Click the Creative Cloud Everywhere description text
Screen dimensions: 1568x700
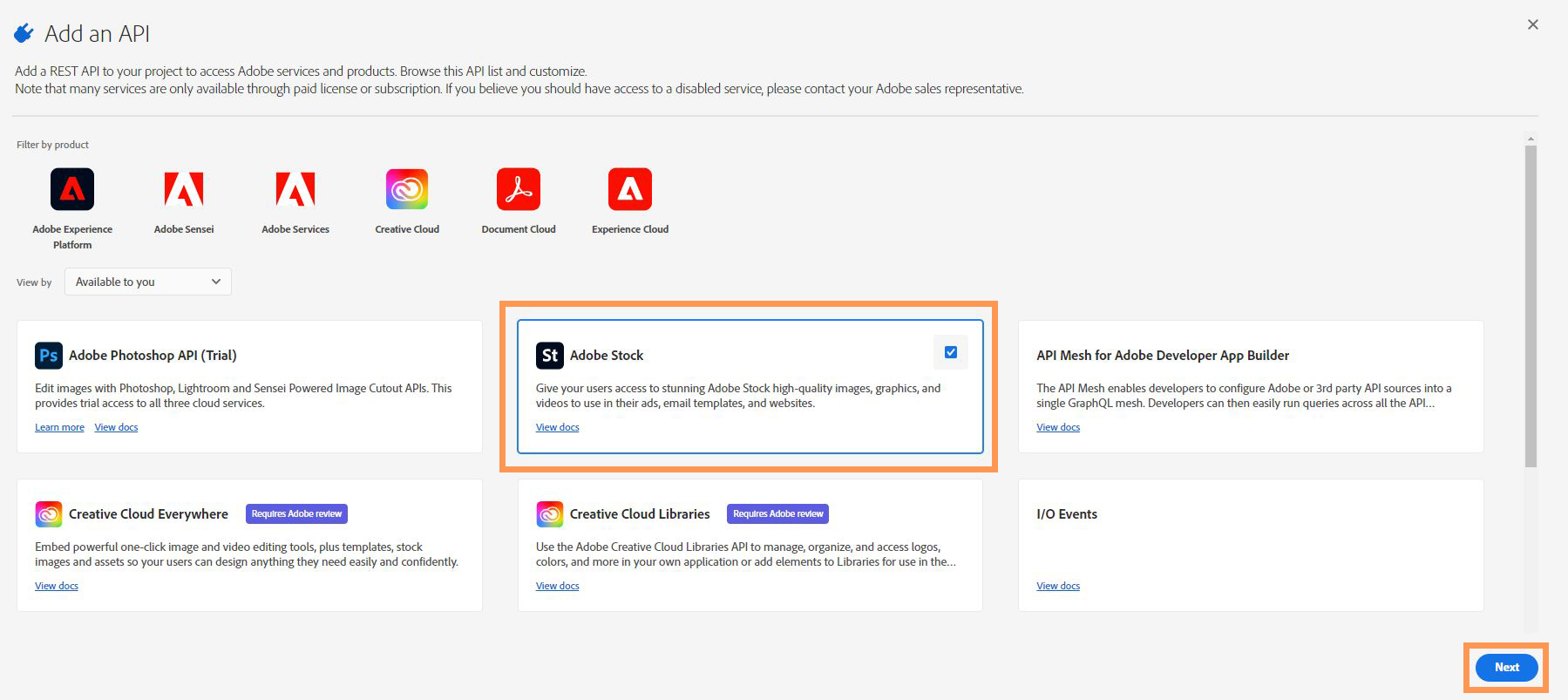click(x=247, y=554)
